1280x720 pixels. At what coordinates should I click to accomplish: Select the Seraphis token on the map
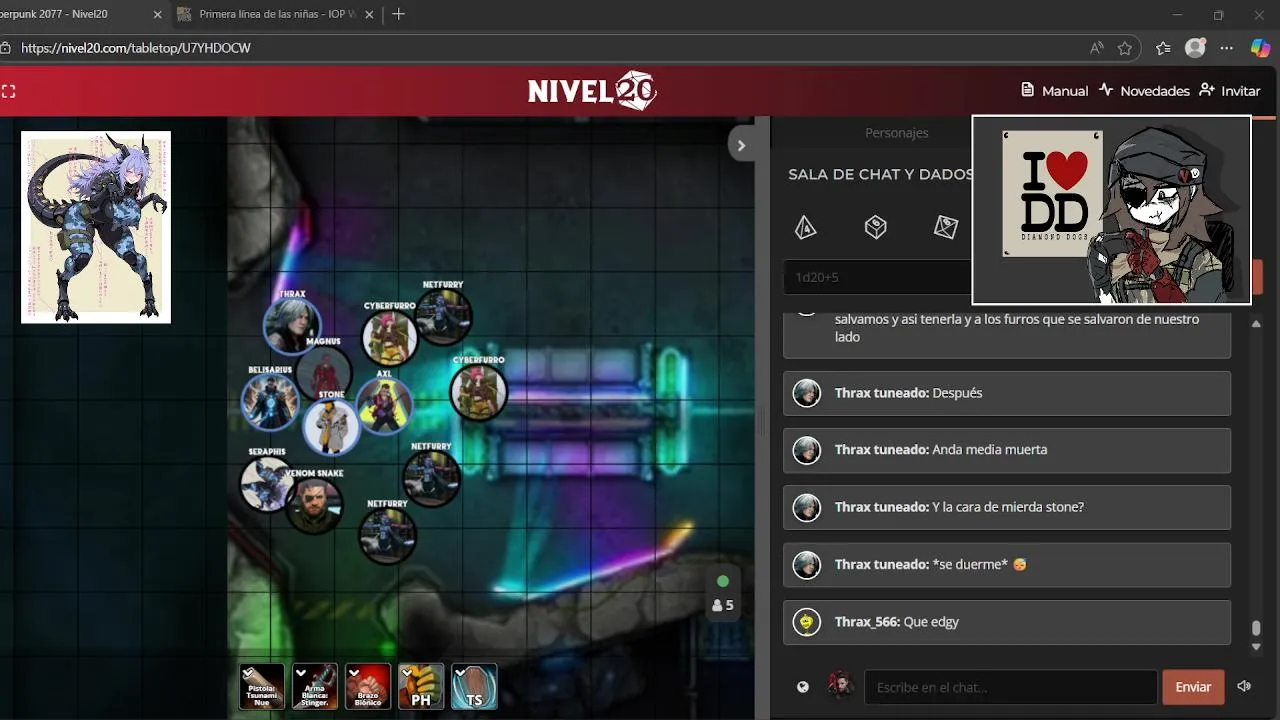(267, 483)
